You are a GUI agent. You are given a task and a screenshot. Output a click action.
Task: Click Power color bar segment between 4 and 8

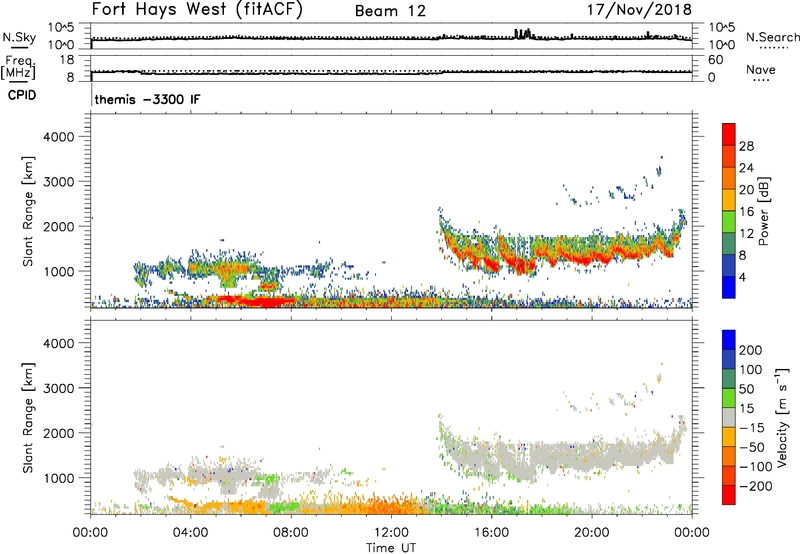point(729,265)
